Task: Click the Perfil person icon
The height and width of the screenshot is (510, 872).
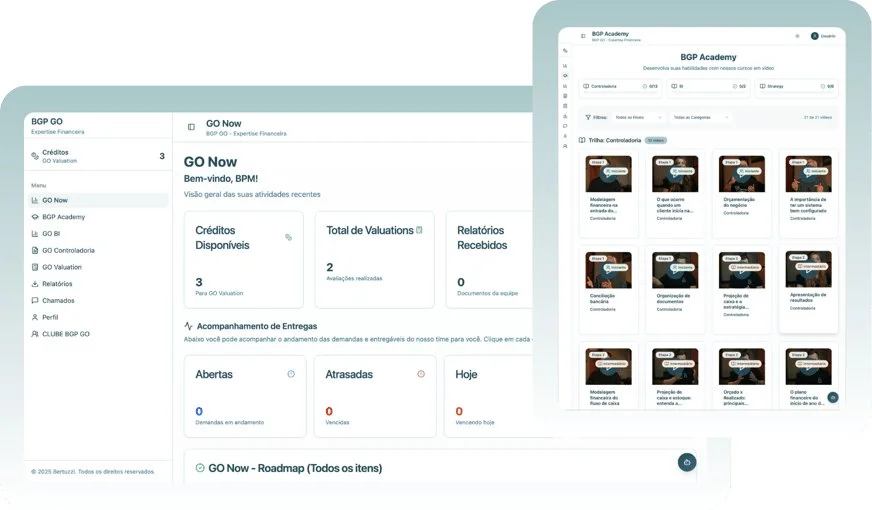Action: pyautogui.click(x=35, y=317)
